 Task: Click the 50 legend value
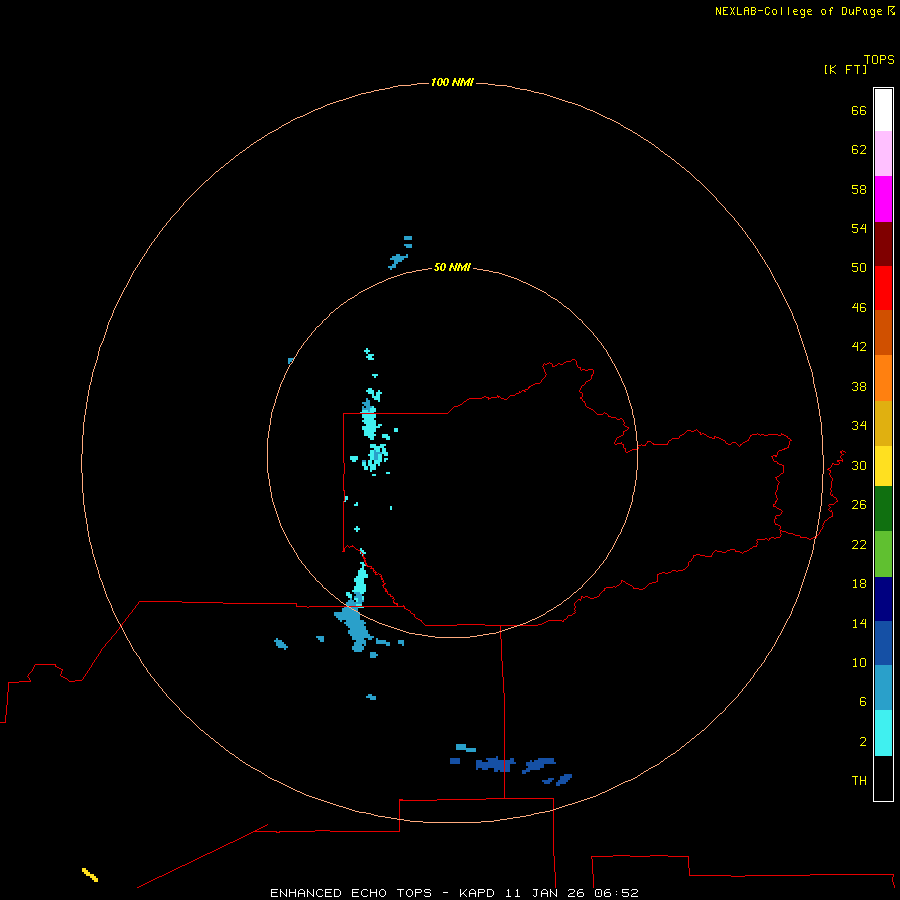coord(859,268)
